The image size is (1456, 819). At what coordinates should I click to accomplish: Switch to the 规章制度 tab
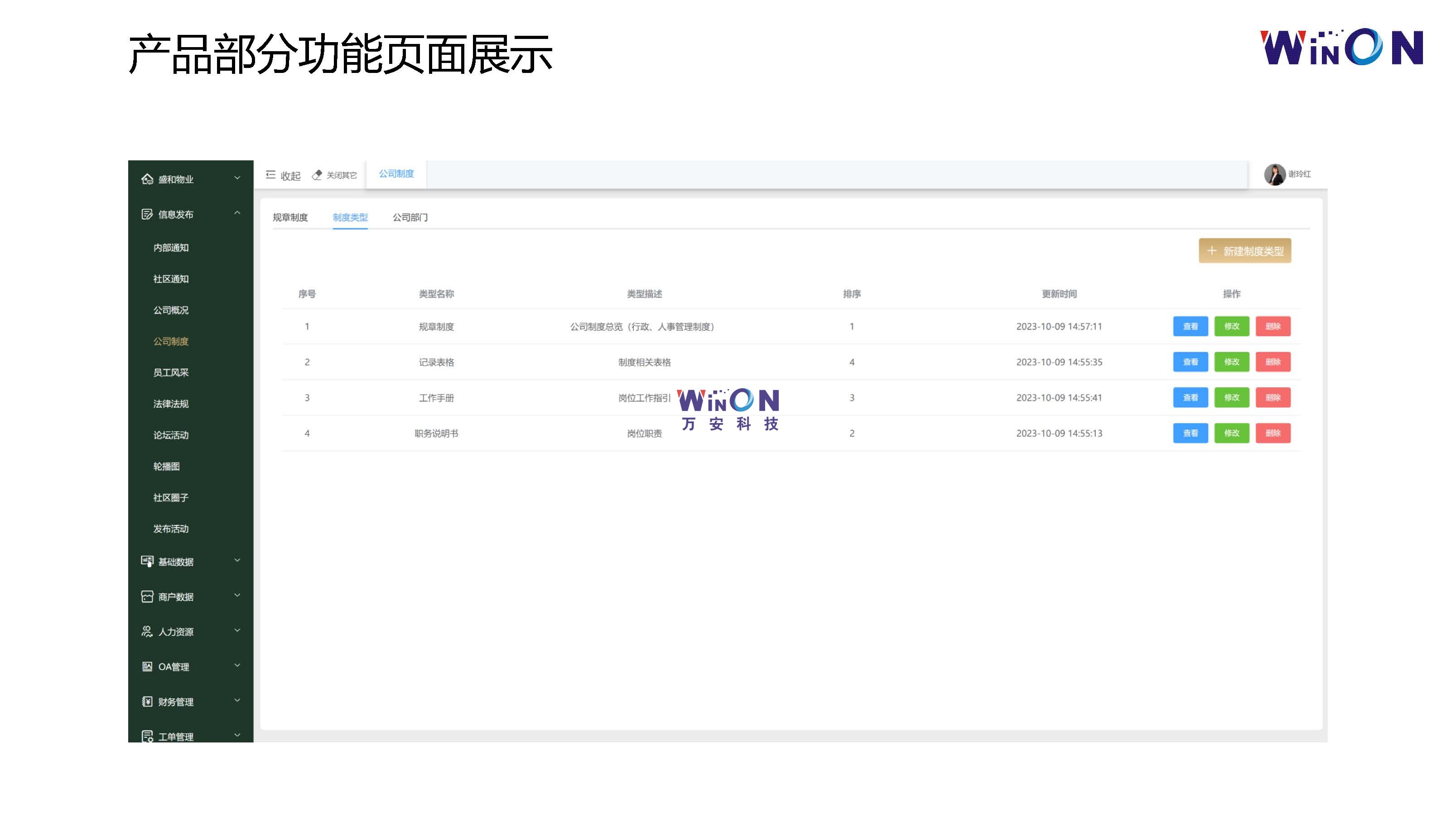point(290,217)
